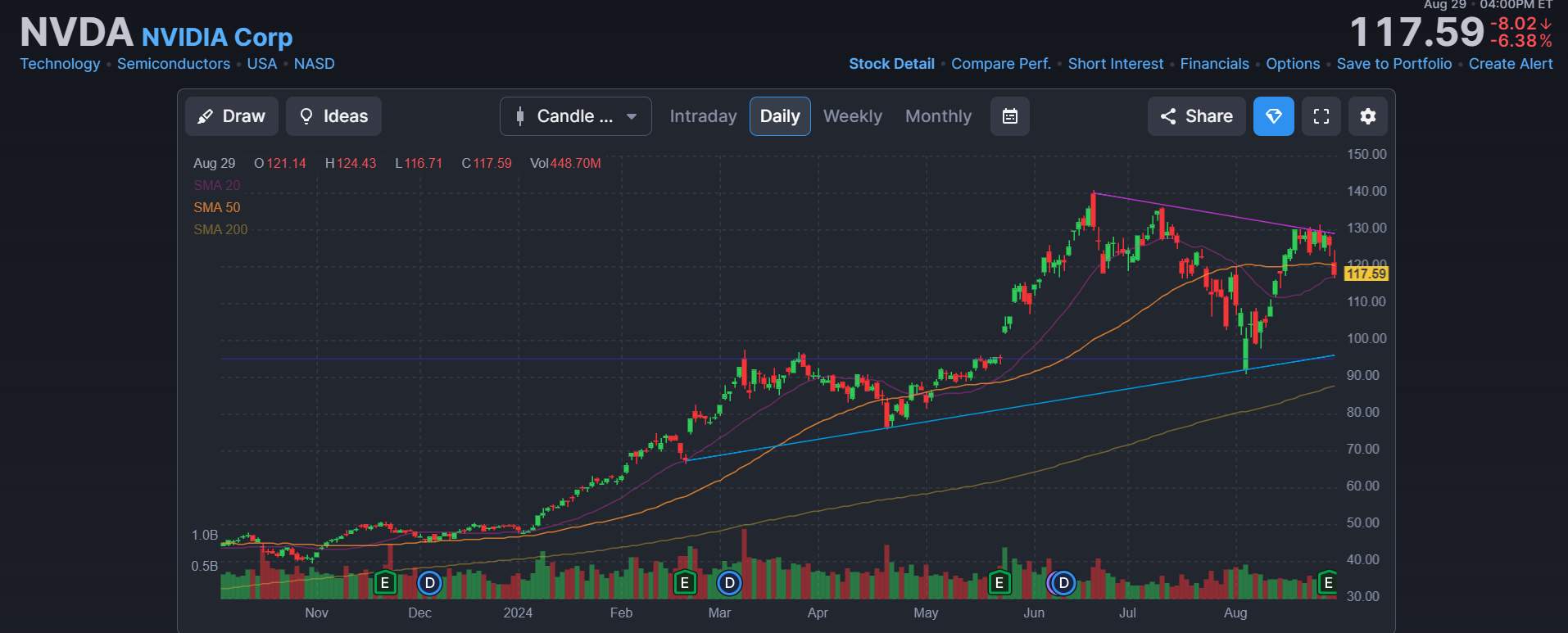Screen dimensions: 1568x633
Task: Click the dividend D marker at March
Action: tap(729, 583)
